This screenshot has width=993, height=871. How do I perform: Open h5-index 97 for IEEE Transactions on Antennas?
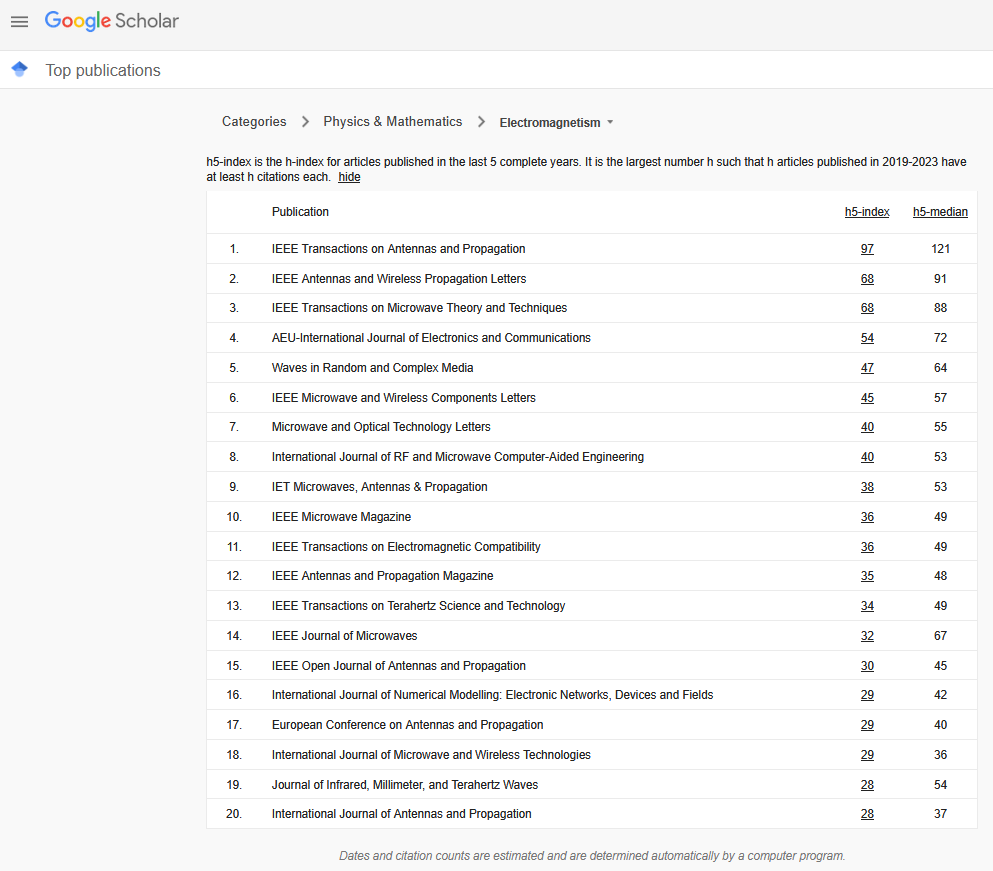pos(867,249)
